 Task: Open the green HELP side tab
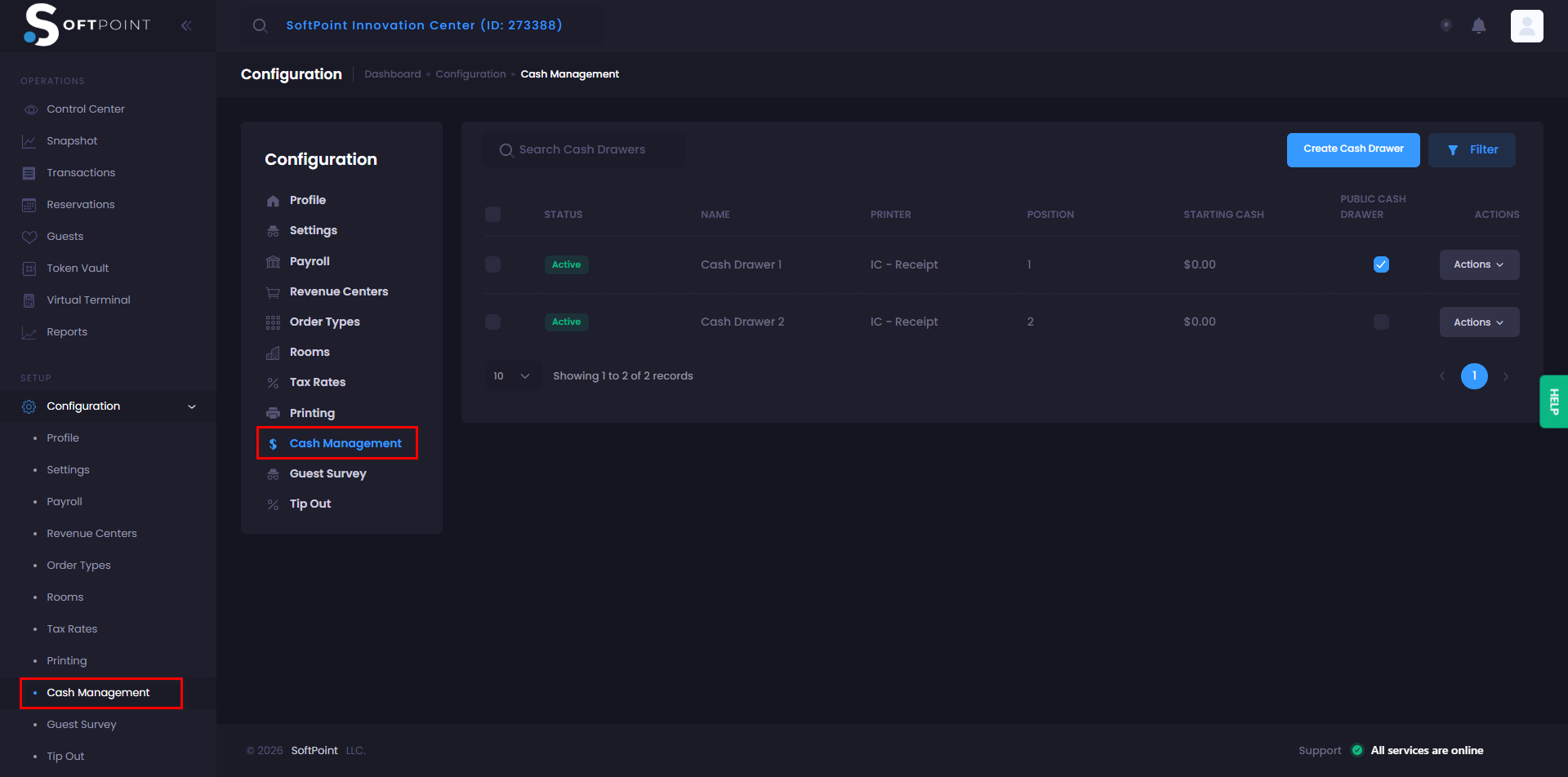tap(1553, 402)
